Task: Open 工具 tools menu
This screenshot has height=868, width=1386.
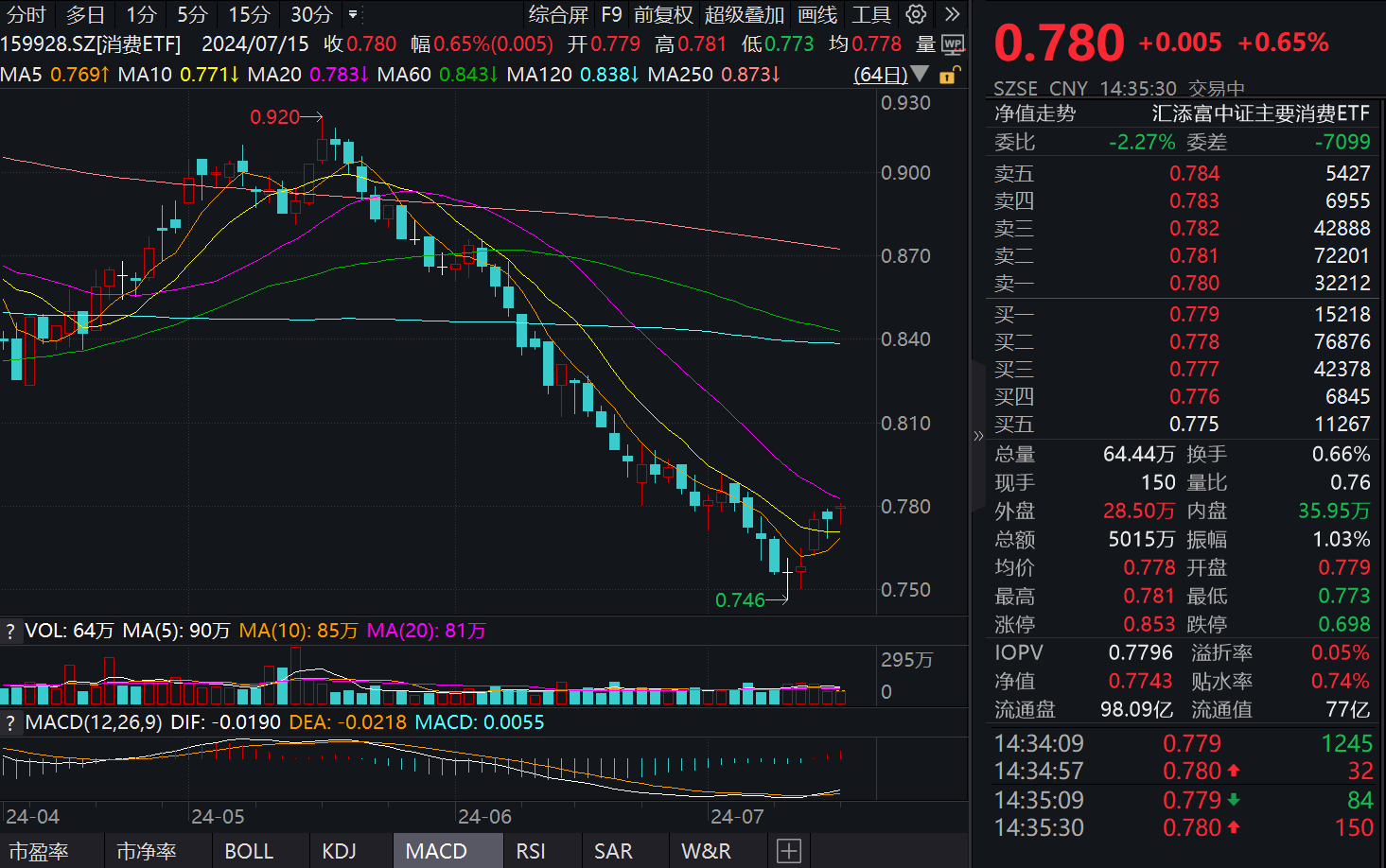Action: click(x=871, y=14)
